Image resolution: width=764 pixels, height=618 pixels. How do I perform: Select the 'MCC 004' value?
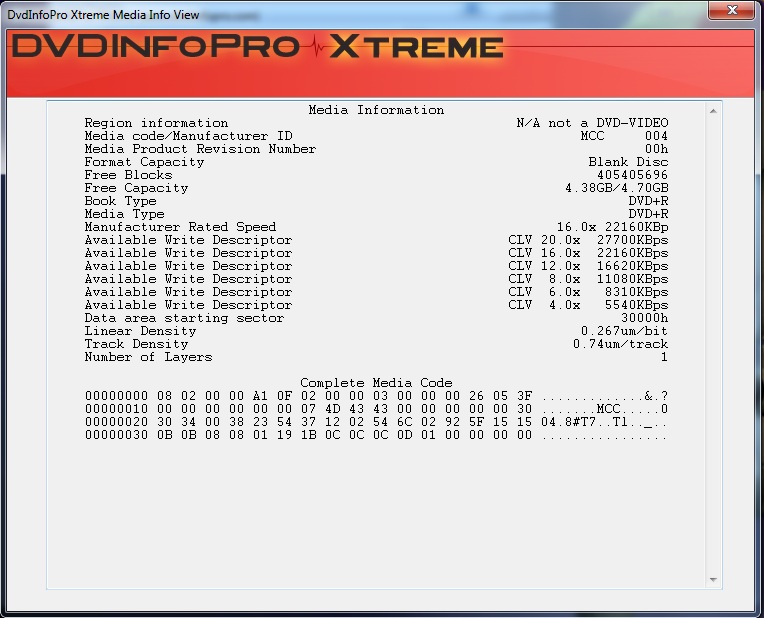(624, 136)
